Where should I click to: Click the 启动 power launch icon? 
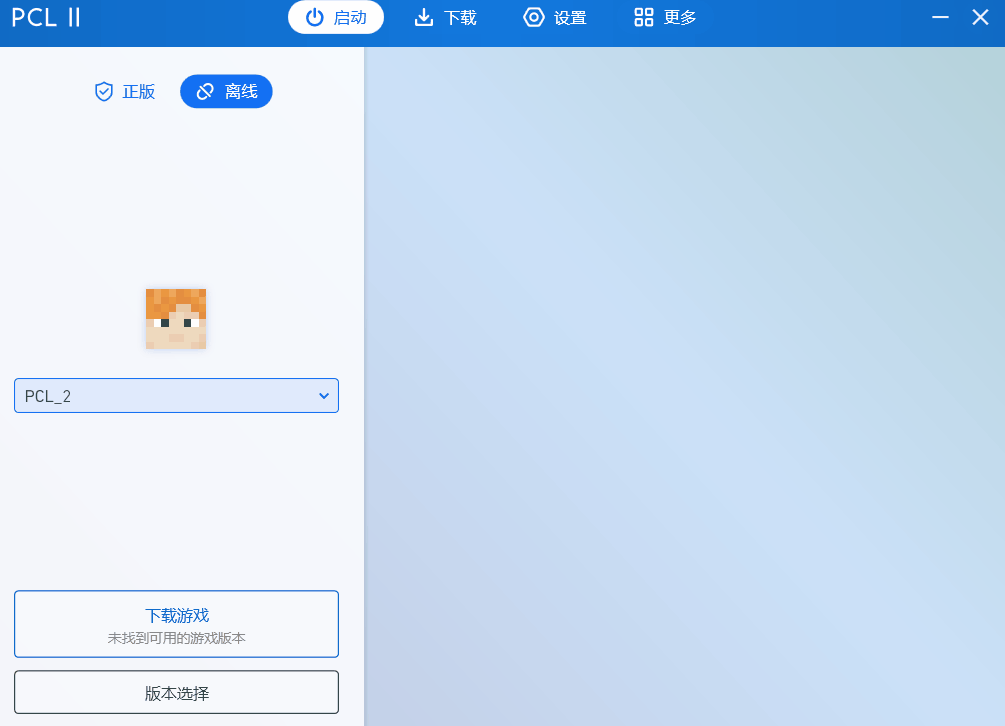coord(313,17)
